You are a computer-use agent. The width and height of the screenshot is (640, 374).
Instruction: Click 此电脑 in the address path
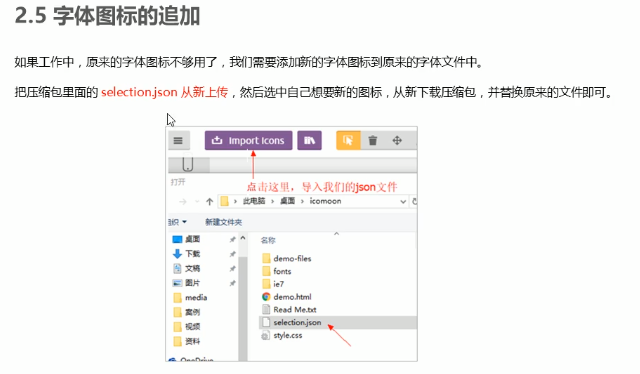(254, 201)
